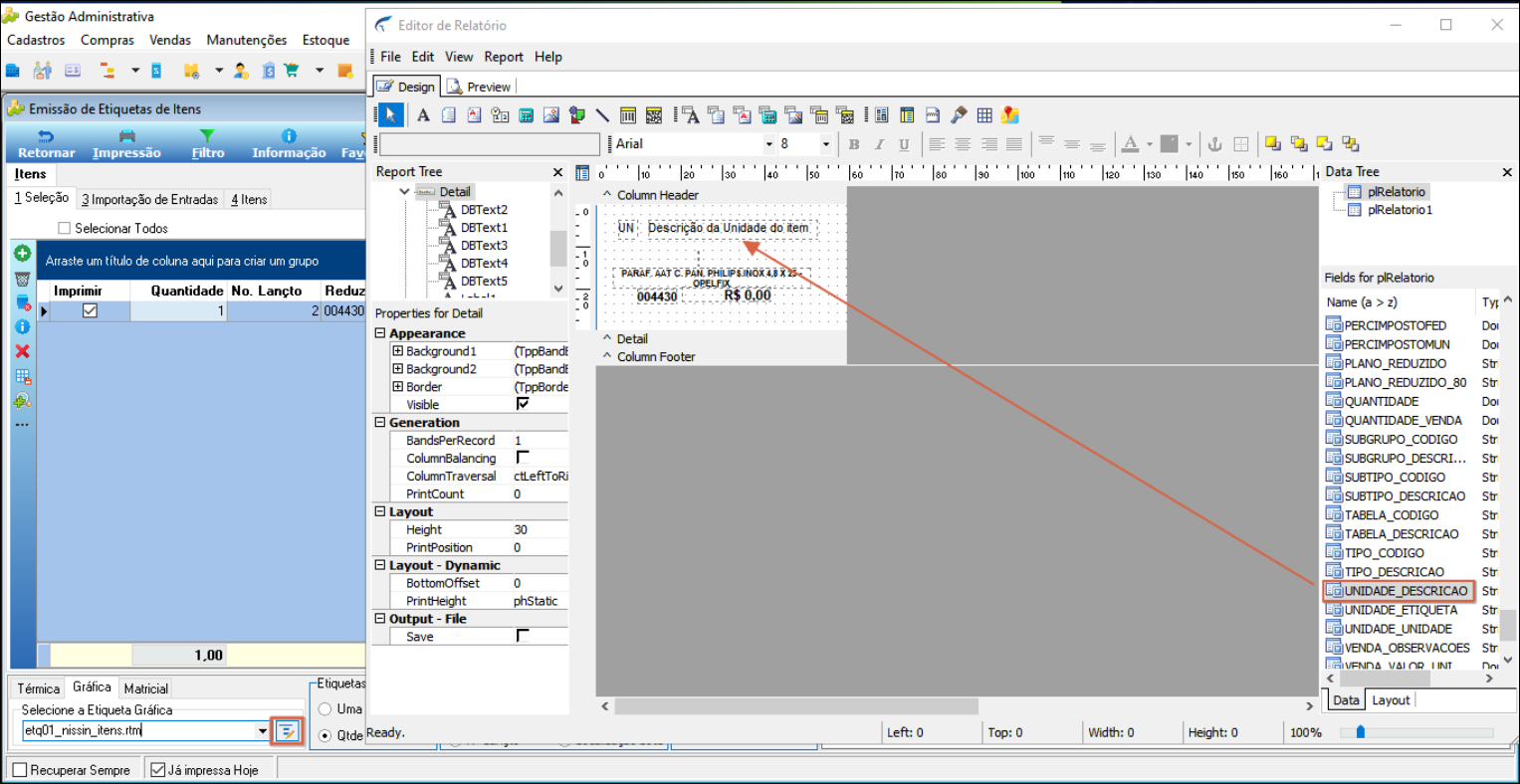Select the Shape component tool

(576, 115)
